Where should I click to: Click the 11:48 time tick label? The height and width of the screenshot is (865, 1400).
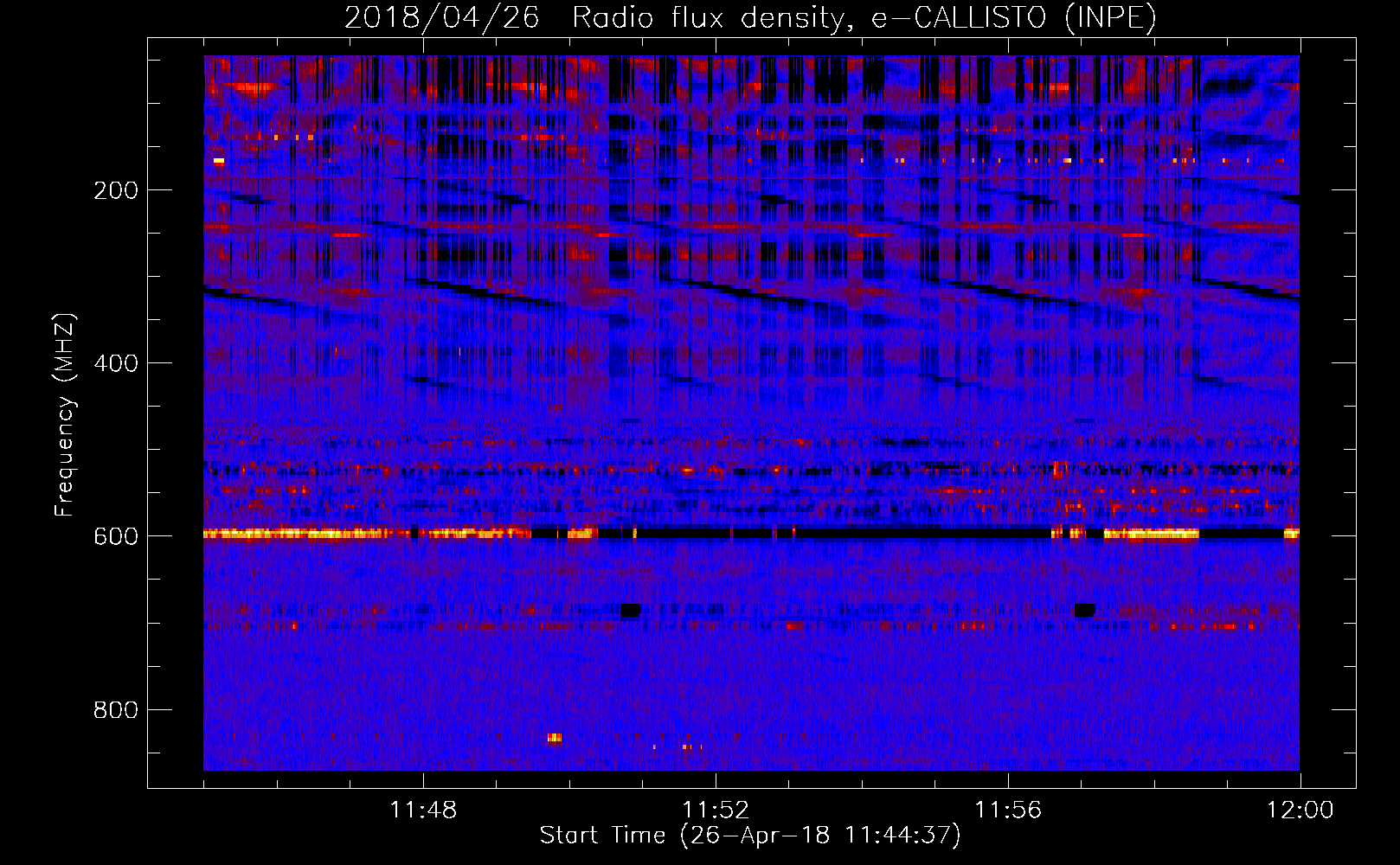[x=423, y=811]
